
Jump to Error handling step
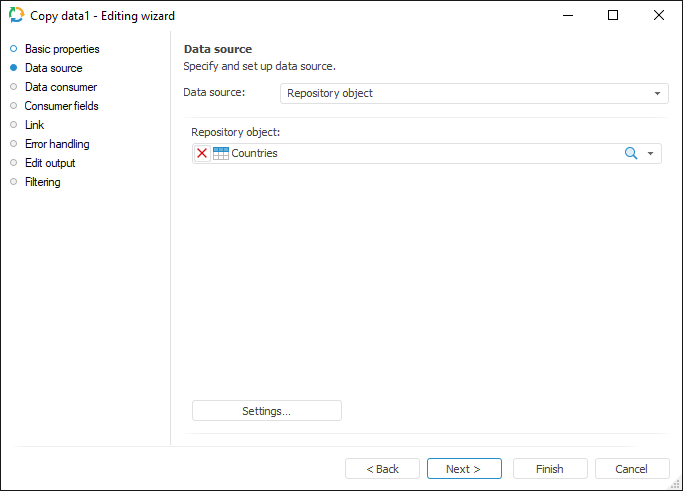[57, 144]
